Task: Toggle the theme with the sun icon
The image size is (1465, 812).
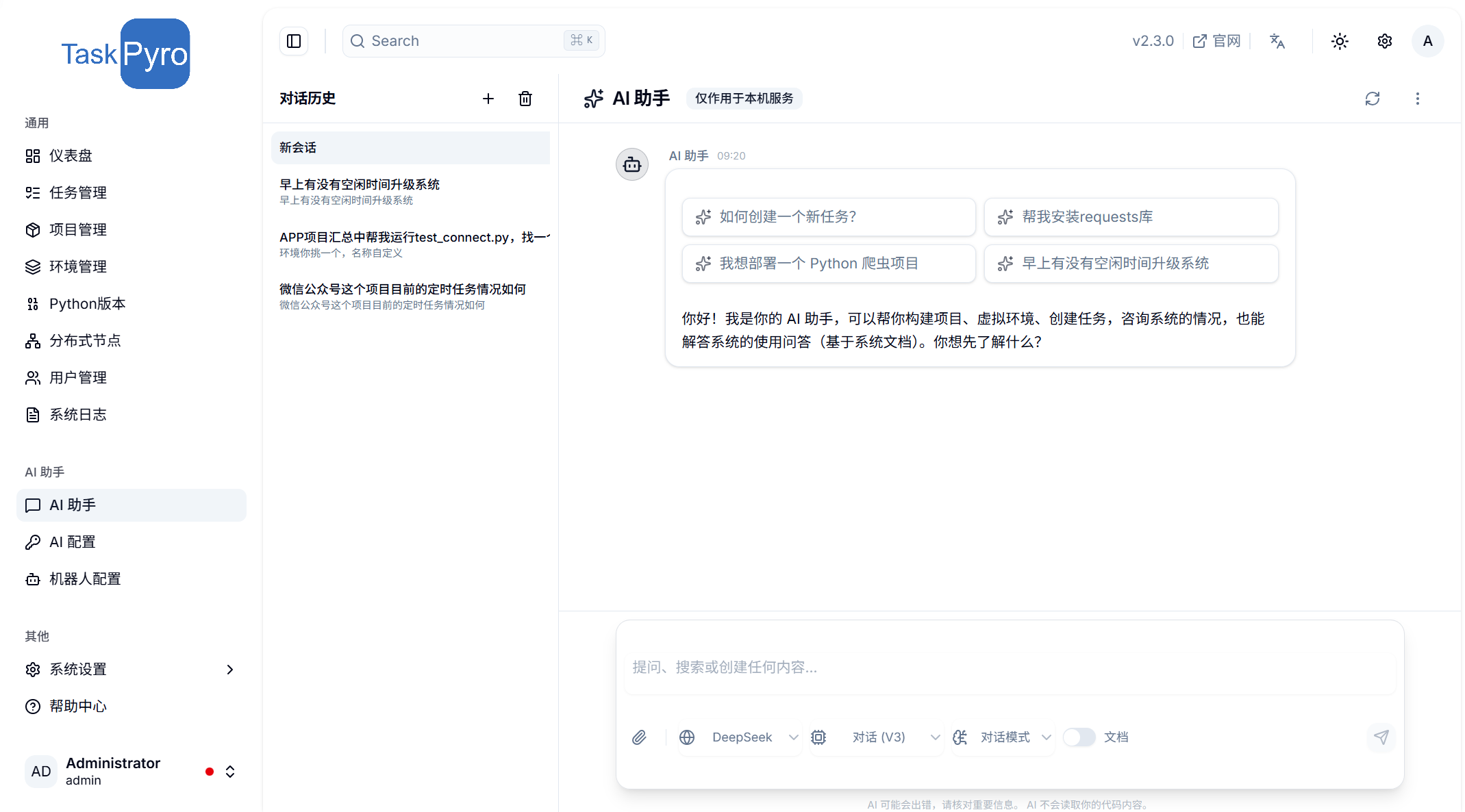Action: point(1340,41)
